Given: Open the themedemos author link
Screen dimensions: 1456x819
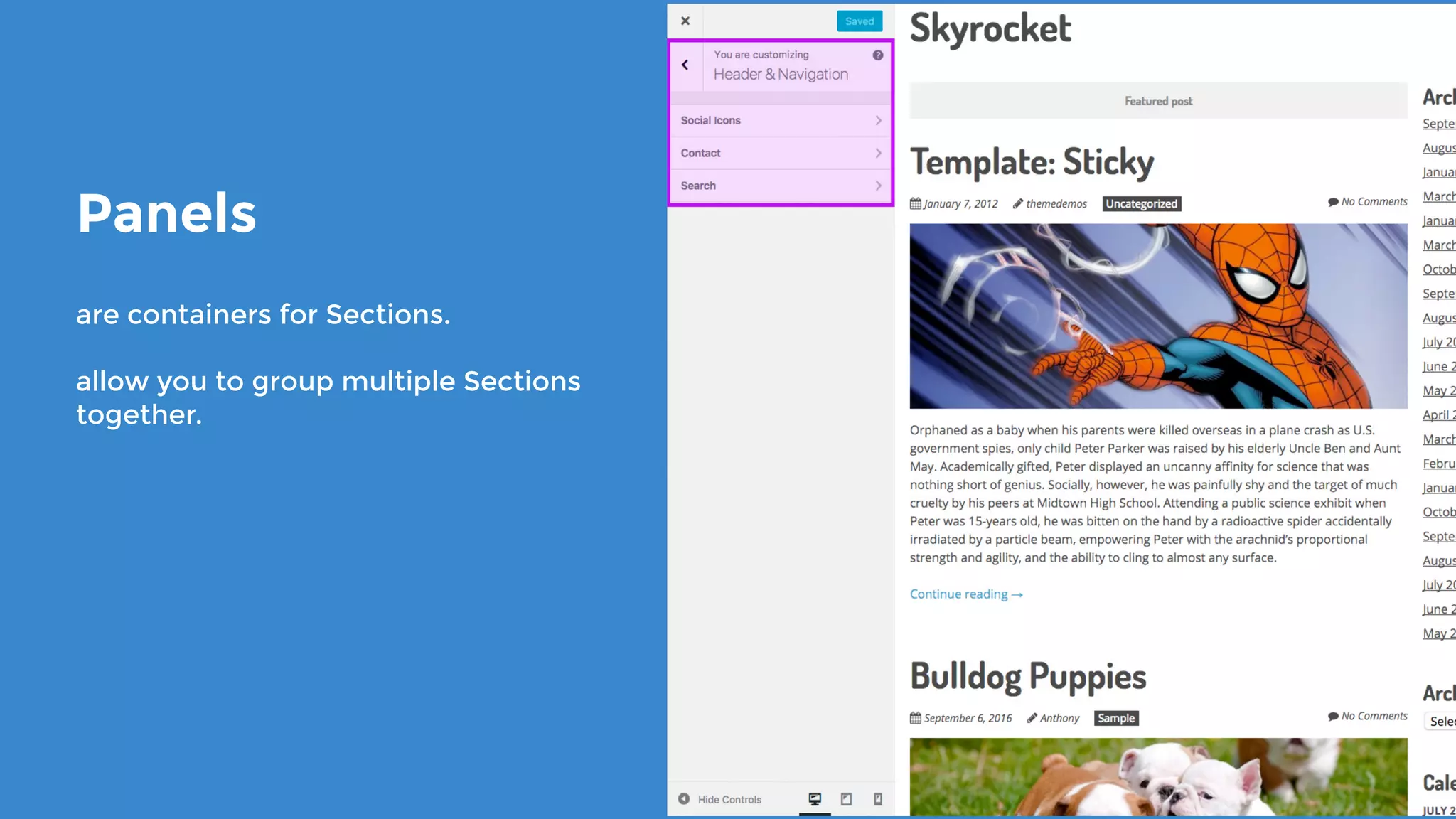Looking at the screenshot, I should pos(1056,204).
